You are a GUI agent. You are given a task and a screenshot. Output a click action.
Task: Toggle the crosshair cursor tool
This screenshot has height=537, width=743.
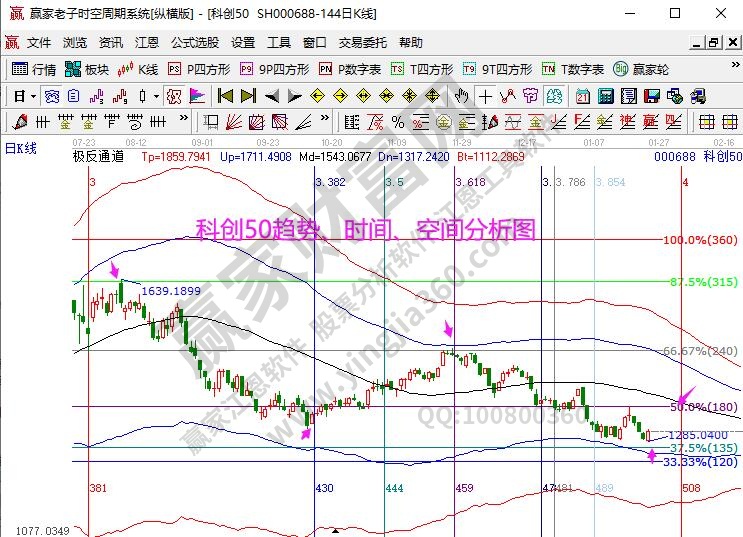point(485,96)
